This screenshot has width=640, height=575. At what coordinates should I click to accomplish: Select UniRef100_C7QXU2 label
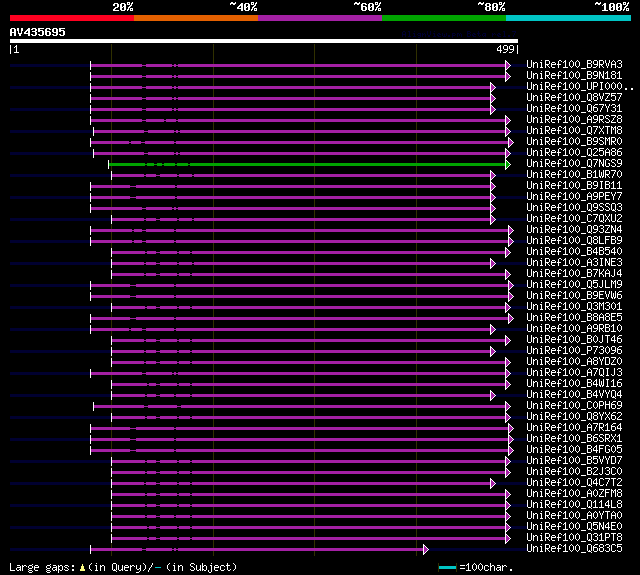(574, 219)
